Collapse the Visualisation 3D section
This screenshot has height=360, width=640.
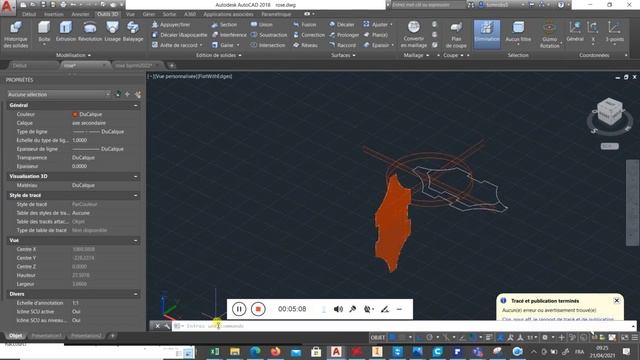(x=136, y=176)
